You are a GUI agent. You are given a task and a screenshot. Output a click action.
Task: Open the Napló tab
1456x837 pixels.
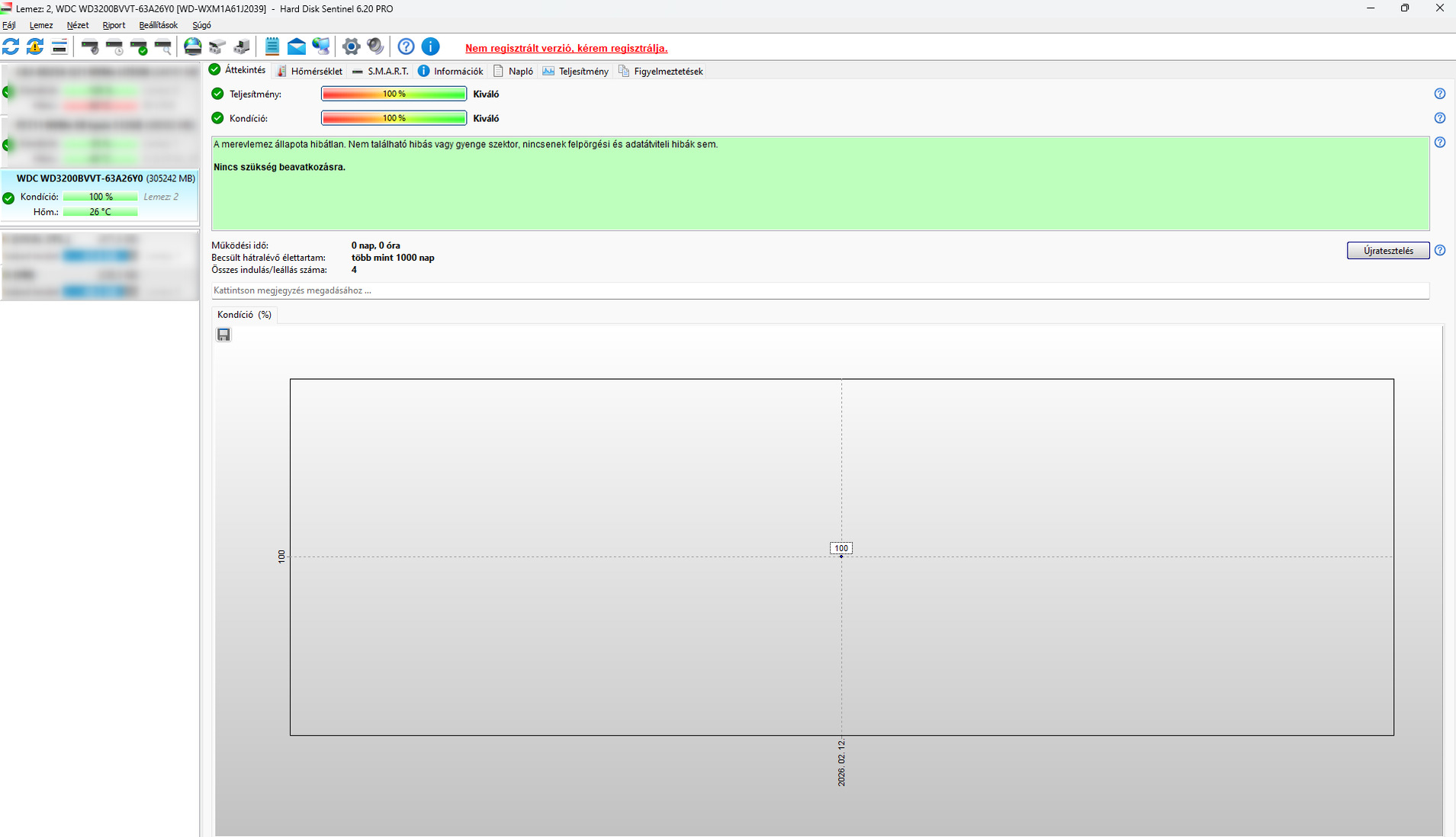(x=513, y=71)
